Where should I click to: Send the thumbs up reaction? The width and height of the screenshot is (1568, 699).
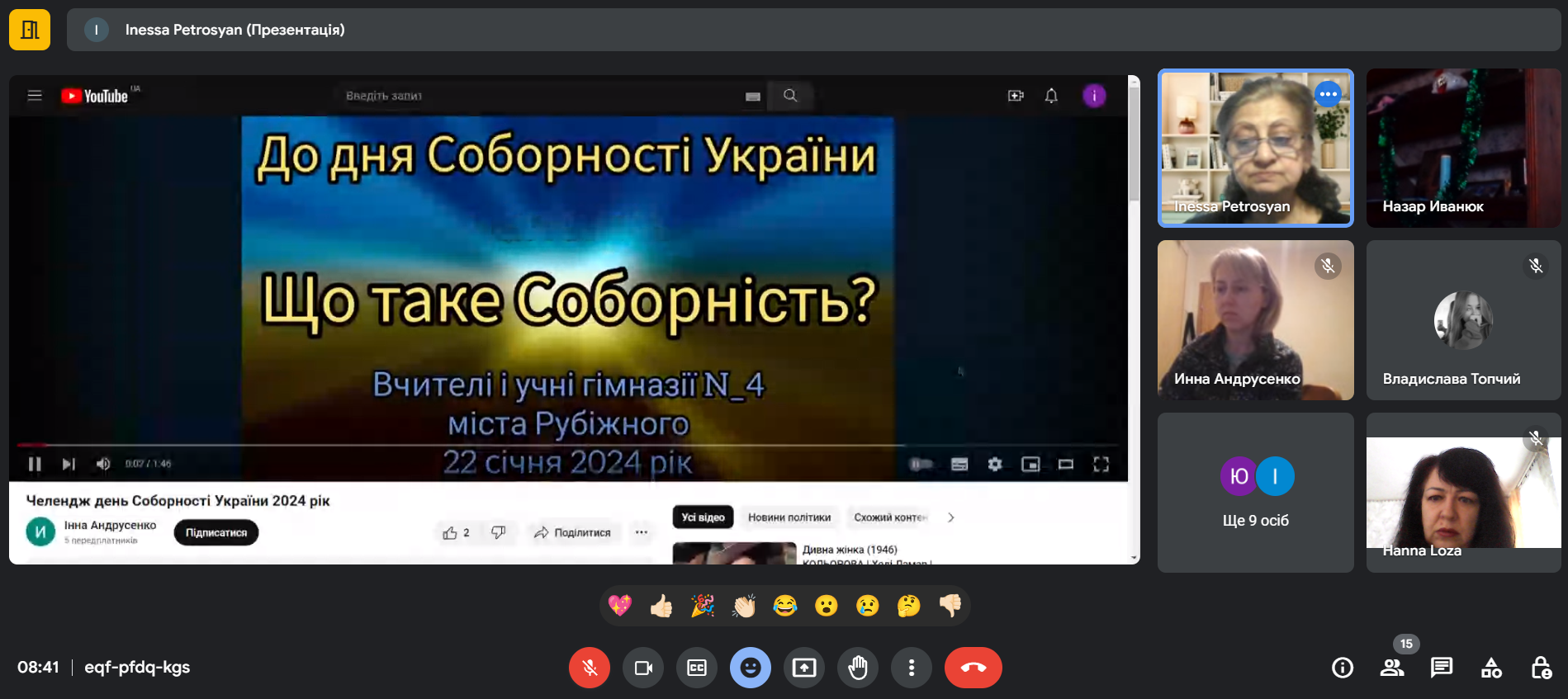pos(661,607)
